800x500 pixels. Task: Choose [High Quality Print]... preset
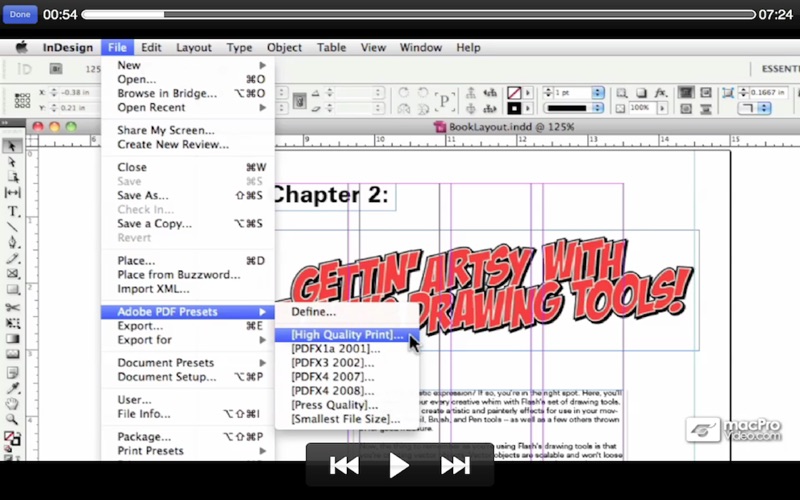tap(347, 335)
